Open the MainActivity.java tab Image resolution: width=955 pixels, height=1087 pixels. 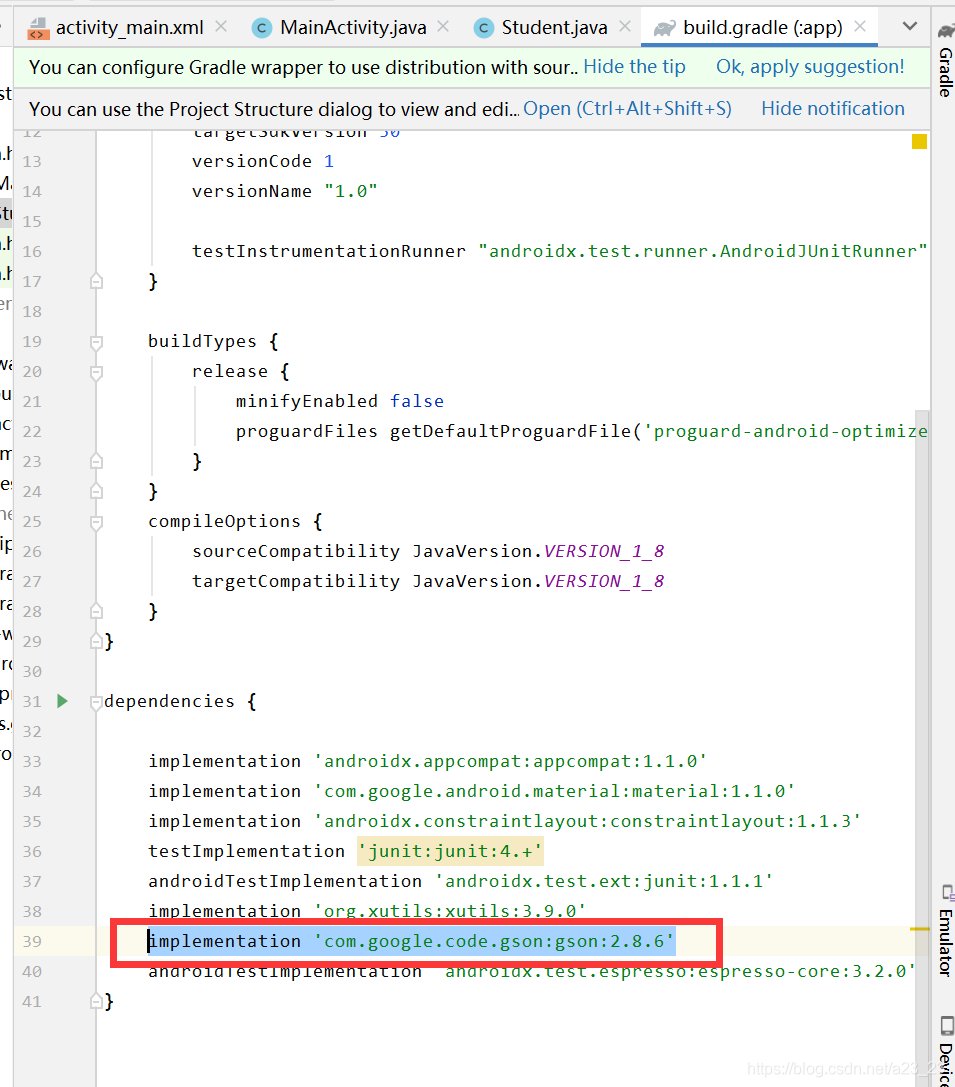point(340,27)
